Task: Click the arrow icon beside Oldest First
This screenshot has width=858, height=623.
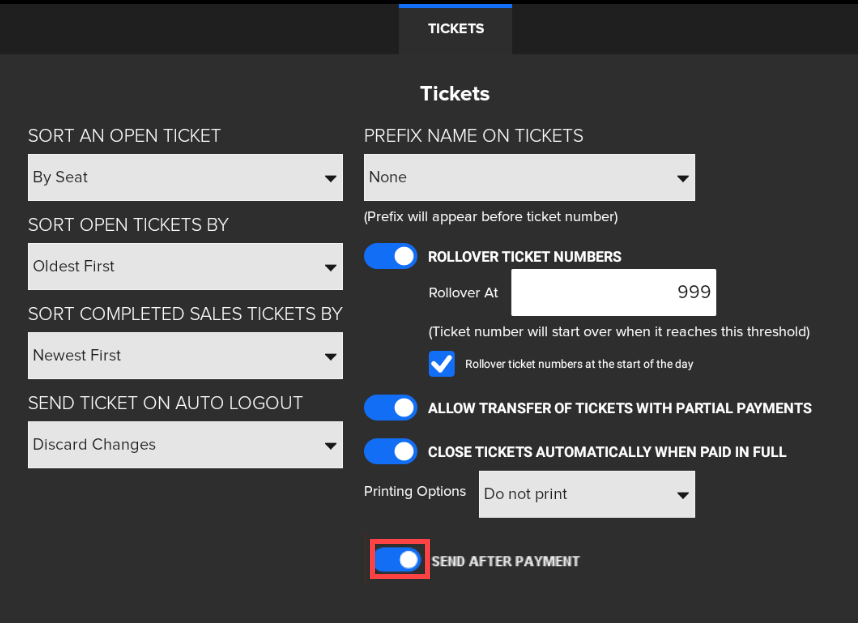Action: pyautogui.click(x=330, y=268)
